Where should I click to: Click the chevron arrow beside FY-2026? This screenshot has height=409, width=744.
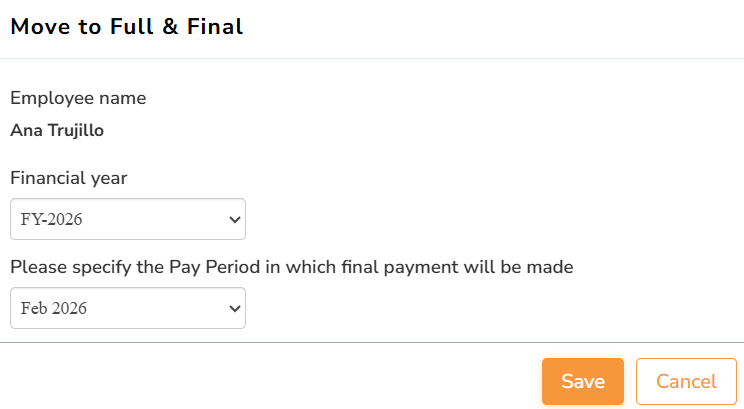point(235,219)
